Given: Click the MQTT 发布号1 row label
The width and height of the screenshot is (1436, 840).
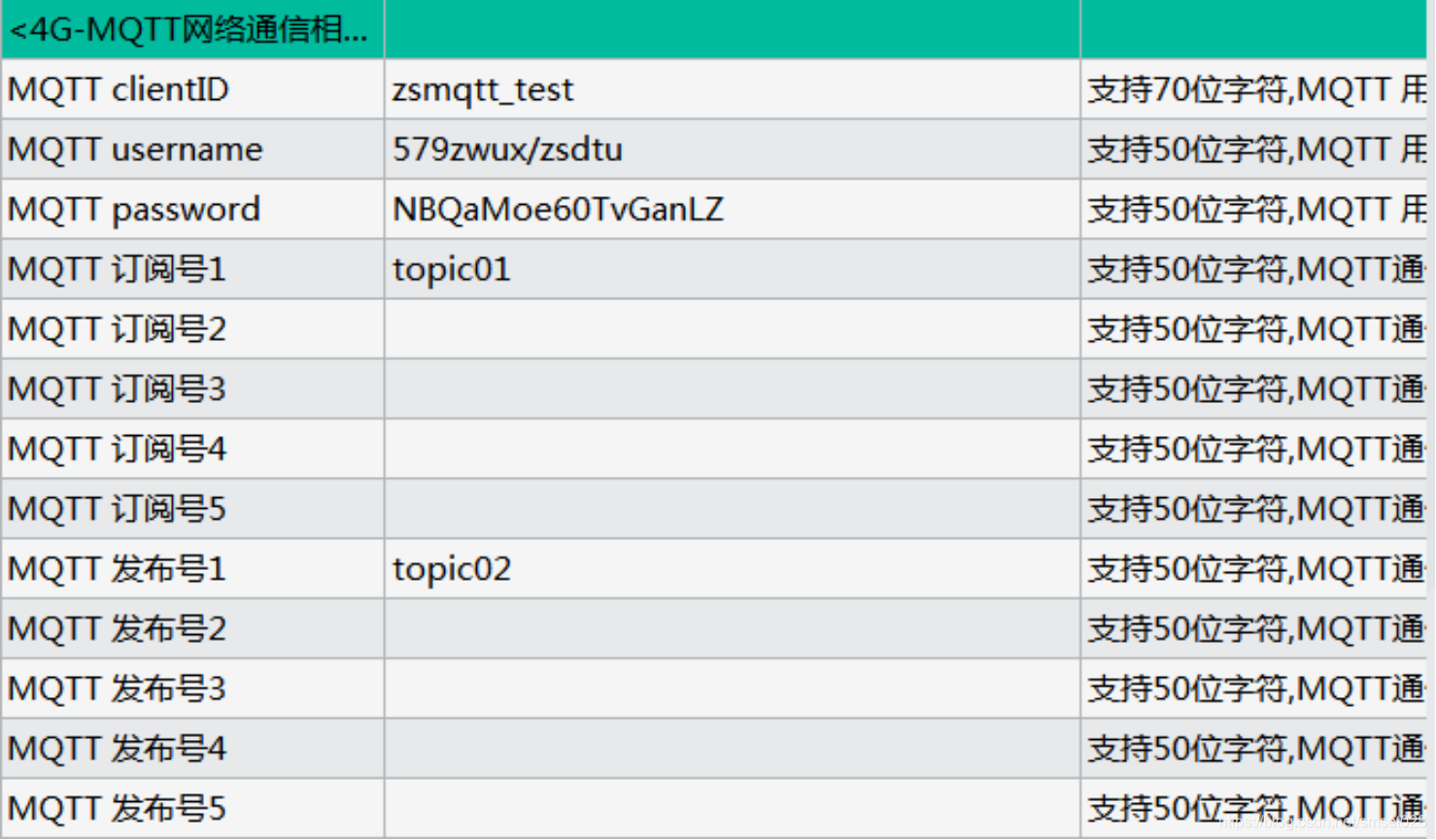Looking at the screenshot, I should [192, 569].
